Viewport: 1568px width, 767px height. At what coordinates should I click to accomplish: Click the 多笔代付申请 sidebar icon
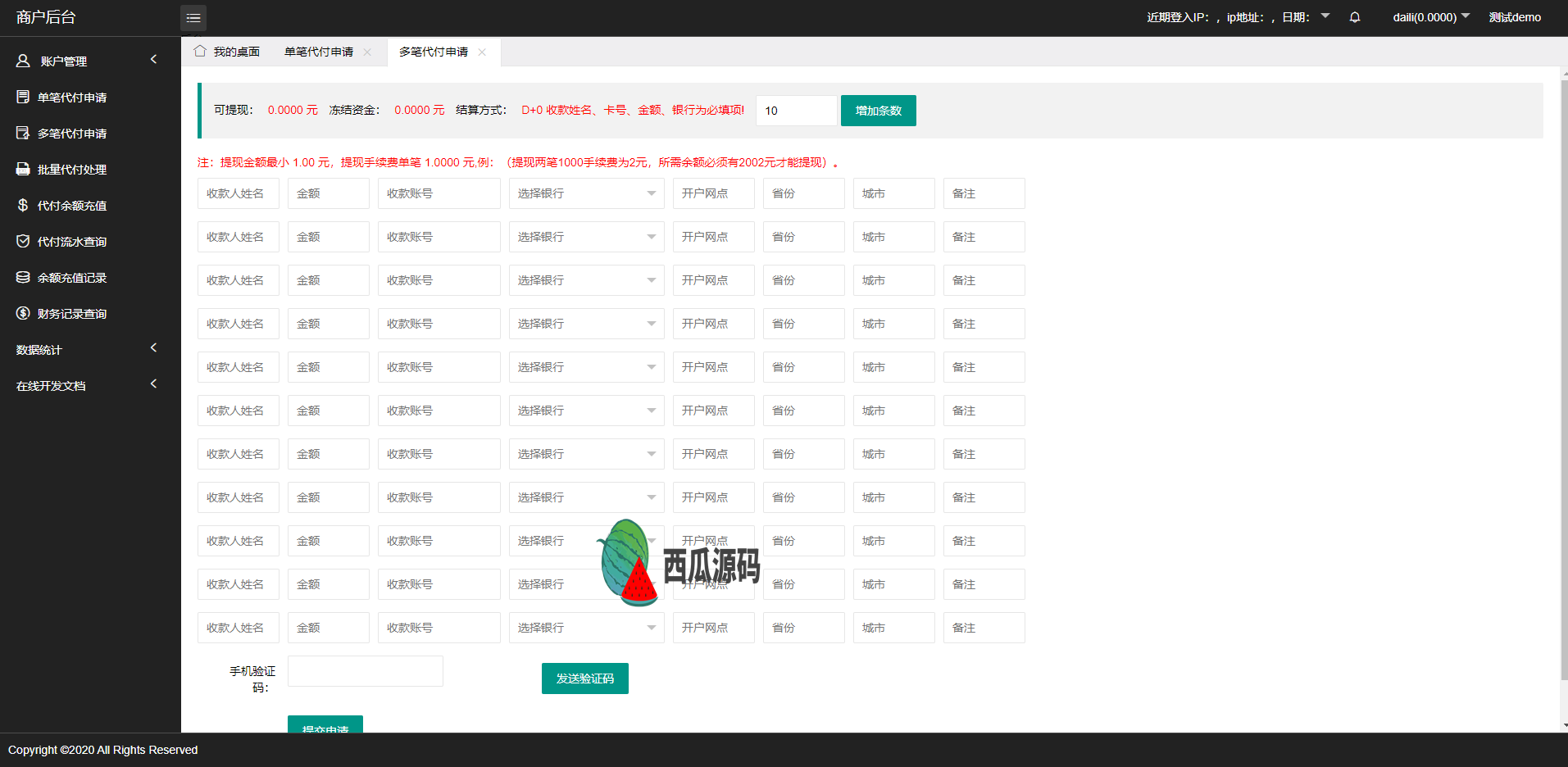coord(23,133)
